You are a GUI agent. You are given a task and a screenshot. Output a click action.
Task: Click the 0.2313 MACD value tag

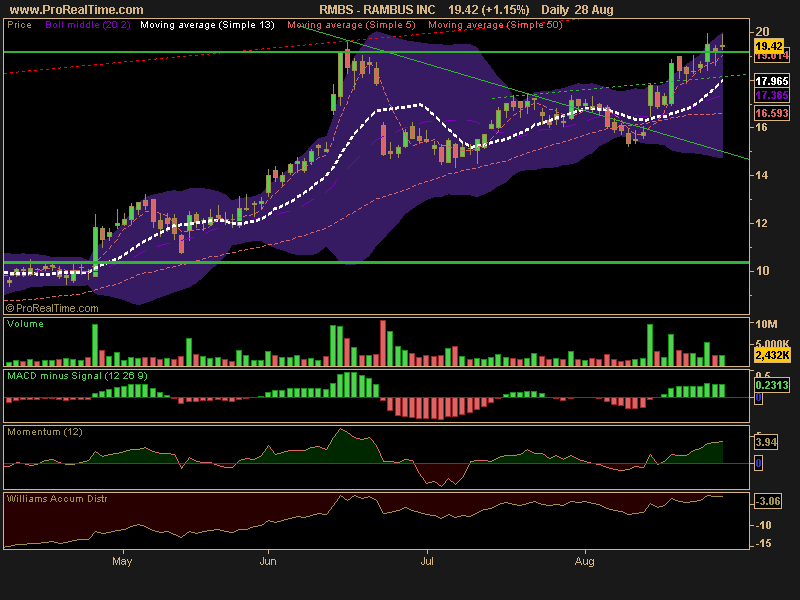click(x=772, y=385)
